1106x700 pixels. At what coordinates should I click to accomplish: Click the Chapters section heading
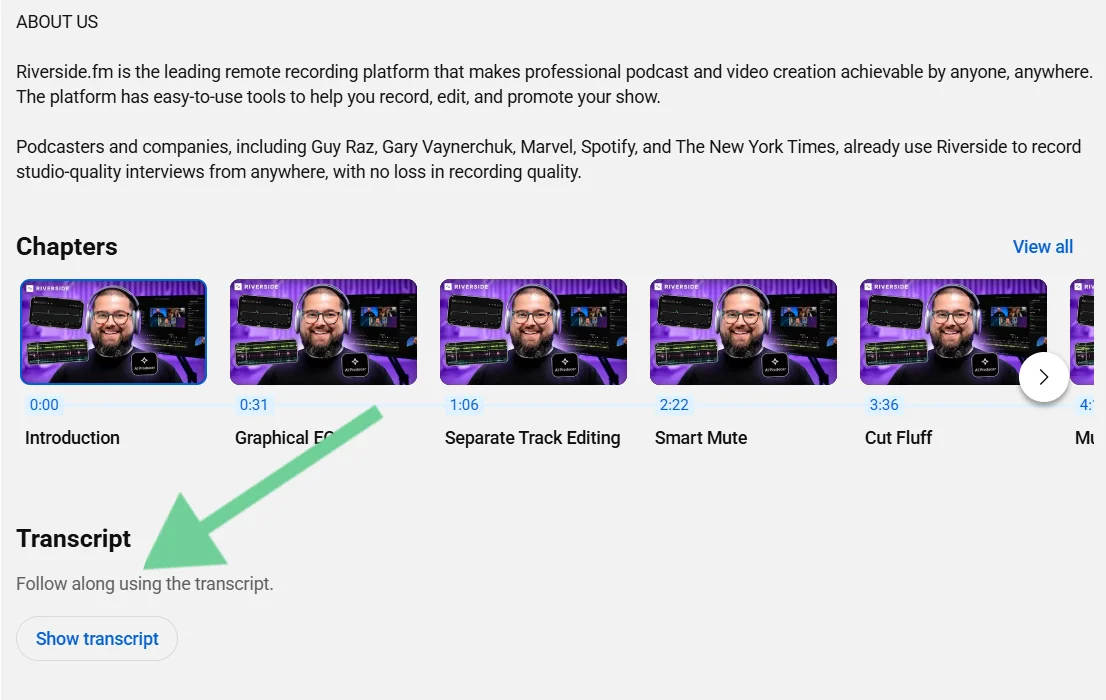(67, 247)
